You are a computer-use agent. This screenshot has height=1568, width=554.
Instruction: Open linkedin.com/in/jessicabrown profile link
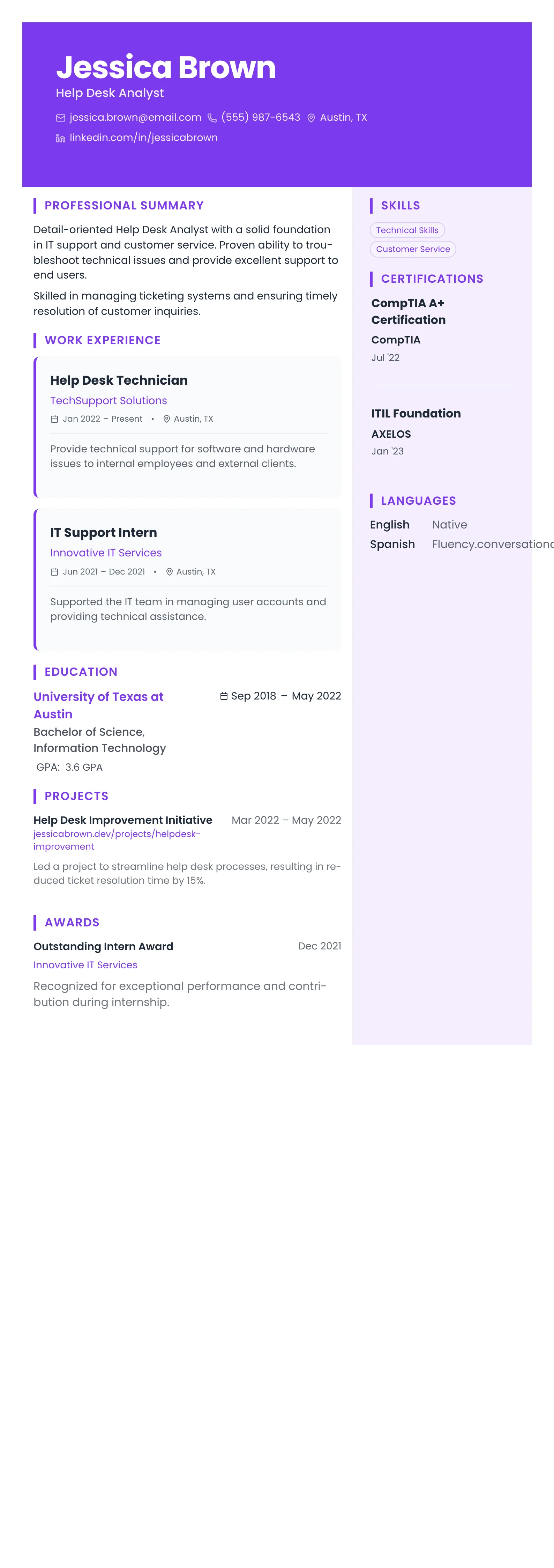coord(143,138)
